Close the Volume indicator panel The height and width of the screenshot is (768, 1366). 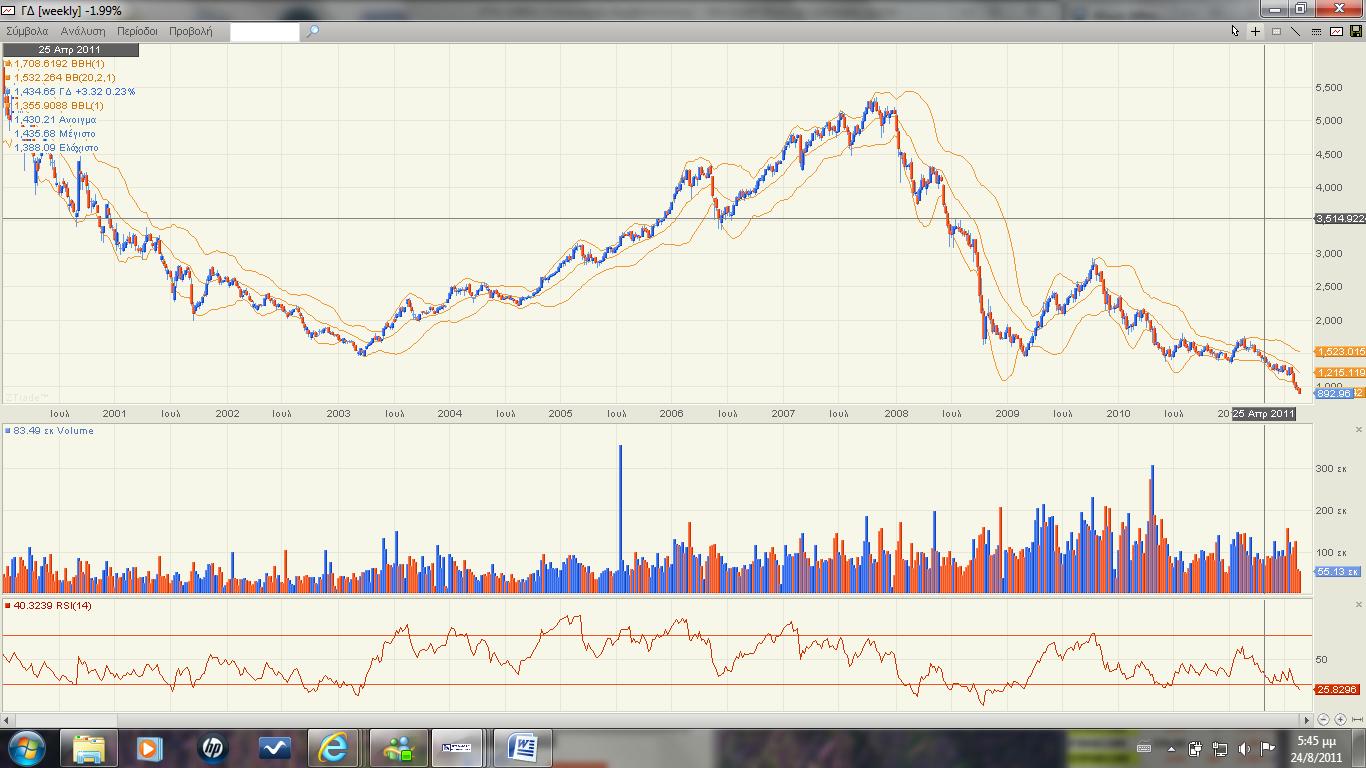1358,430
